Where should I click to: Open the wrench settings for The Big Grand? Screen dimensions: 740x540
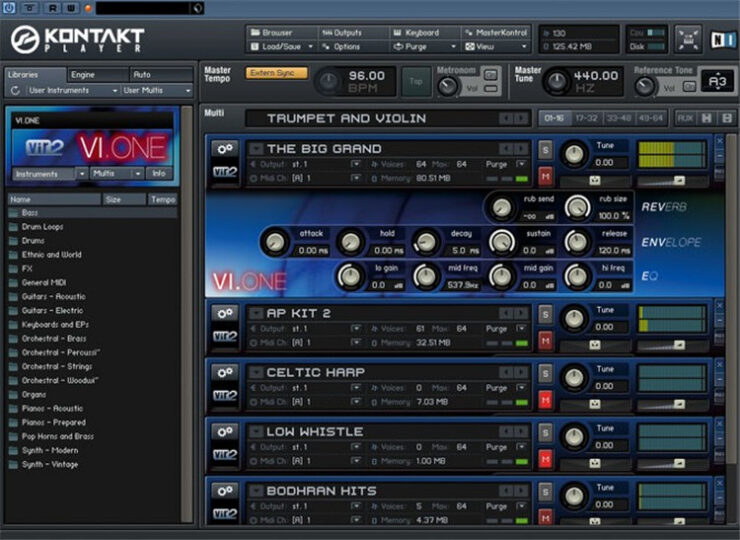coord(225,149)
